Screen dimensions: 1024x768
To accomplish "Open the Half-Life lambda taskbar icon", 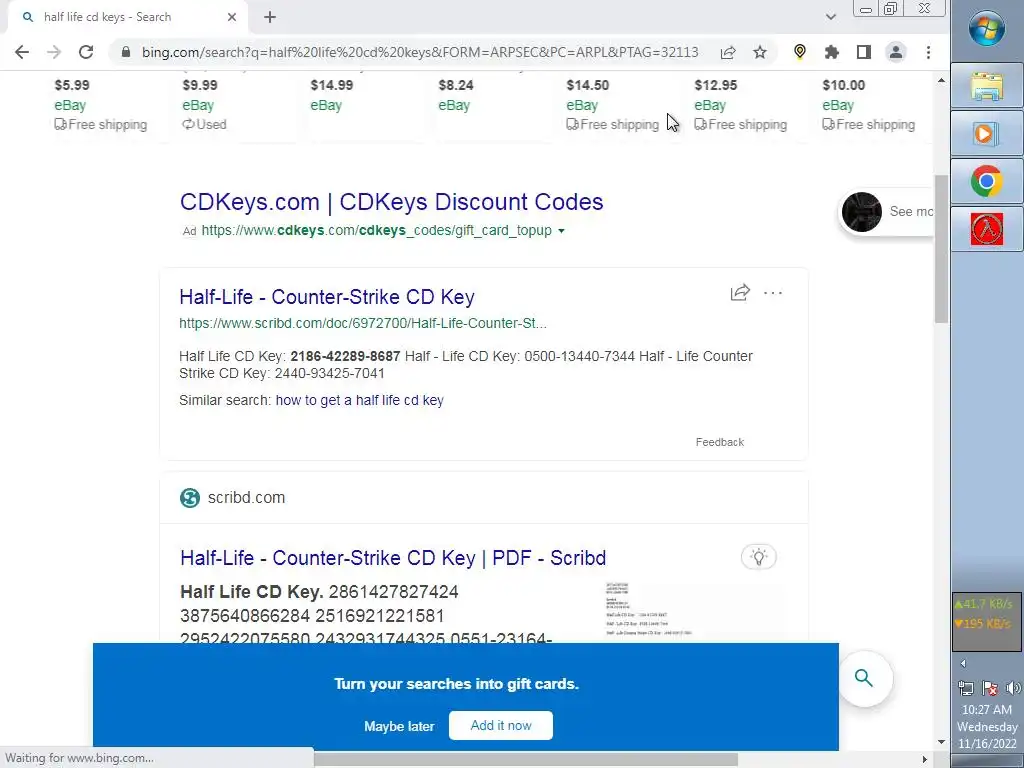I will (x=987, y=229).
